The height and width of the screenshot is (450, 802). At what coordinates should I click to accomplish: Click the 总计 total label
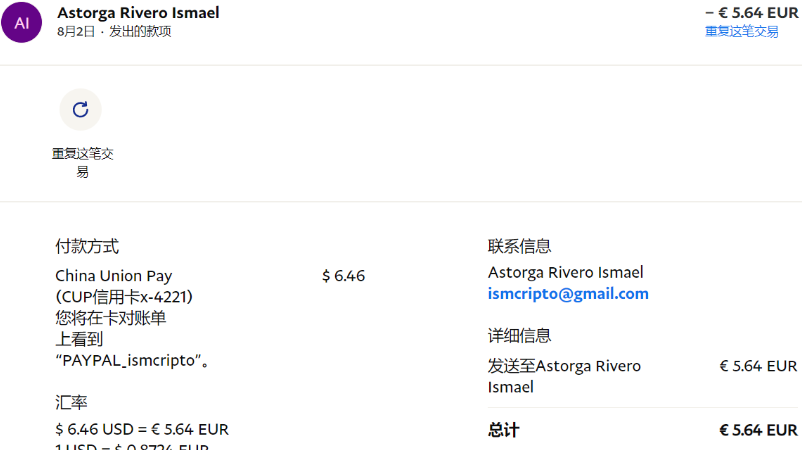click(504, 430)
